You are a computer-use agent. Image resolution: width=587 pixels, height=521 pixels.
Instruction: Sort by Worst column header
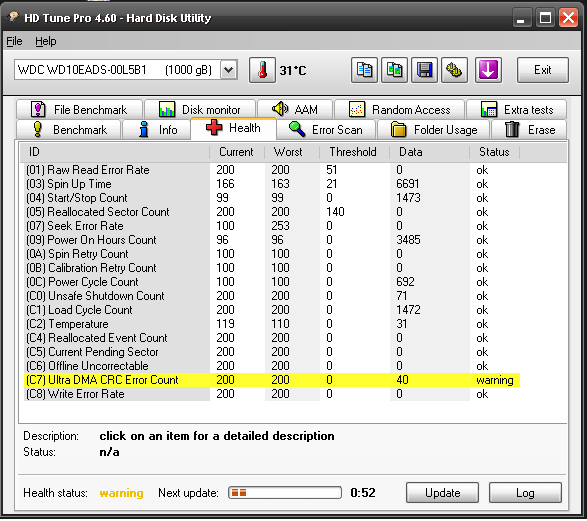pyautogui.click(x=292, y=152)
